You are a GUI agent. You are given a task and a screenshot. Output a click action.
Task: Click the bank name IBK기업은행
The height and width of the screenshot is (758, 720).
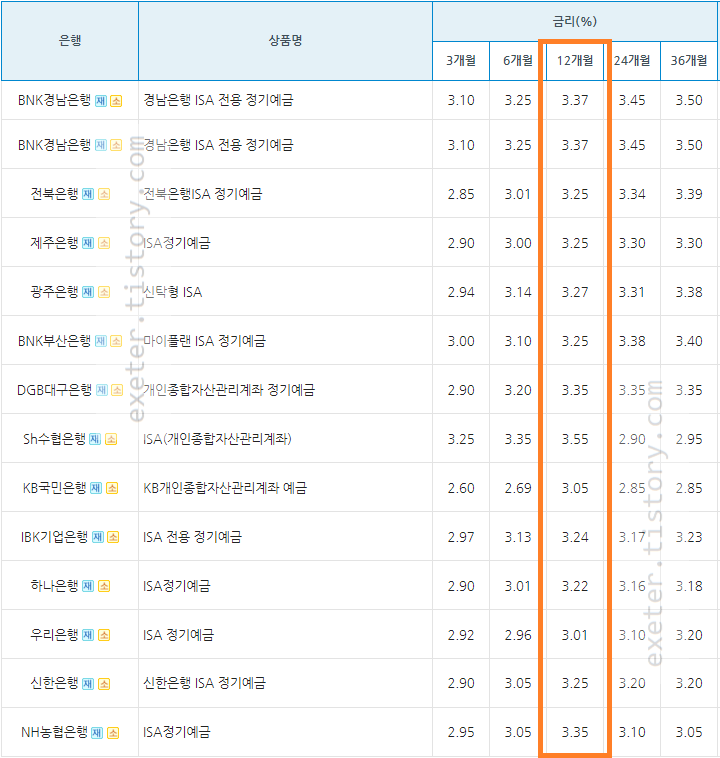54,537
